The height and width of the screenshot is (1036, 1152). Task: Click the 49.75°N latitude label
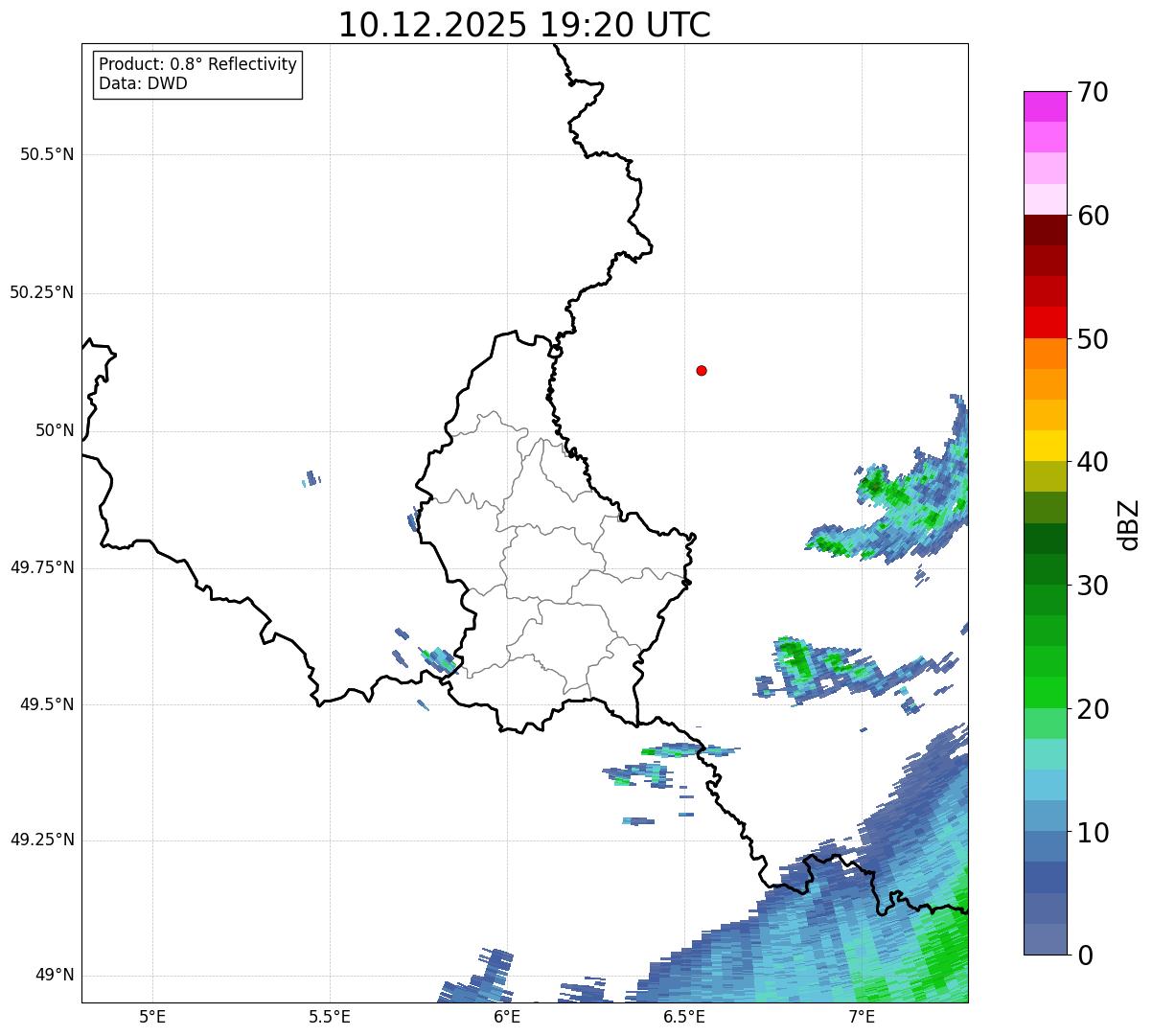41,567
